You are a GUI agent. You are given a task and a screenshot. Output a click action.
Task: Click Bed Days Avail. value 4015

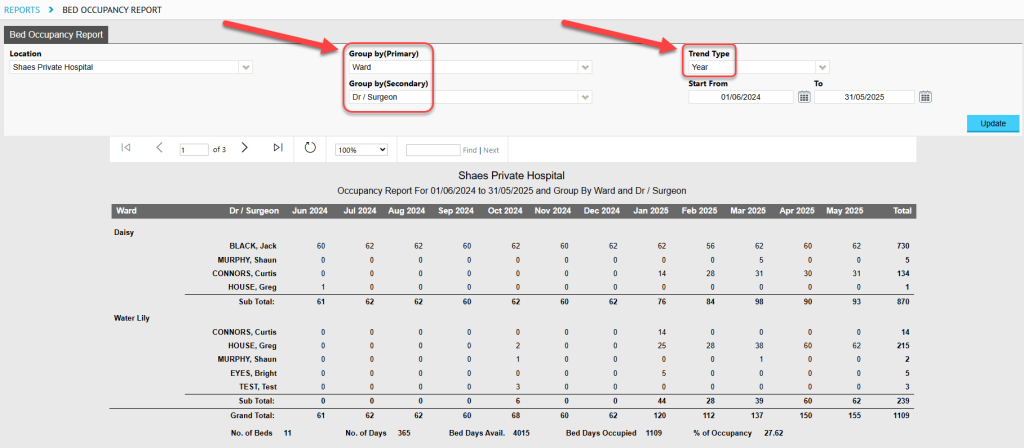point(520,433)
